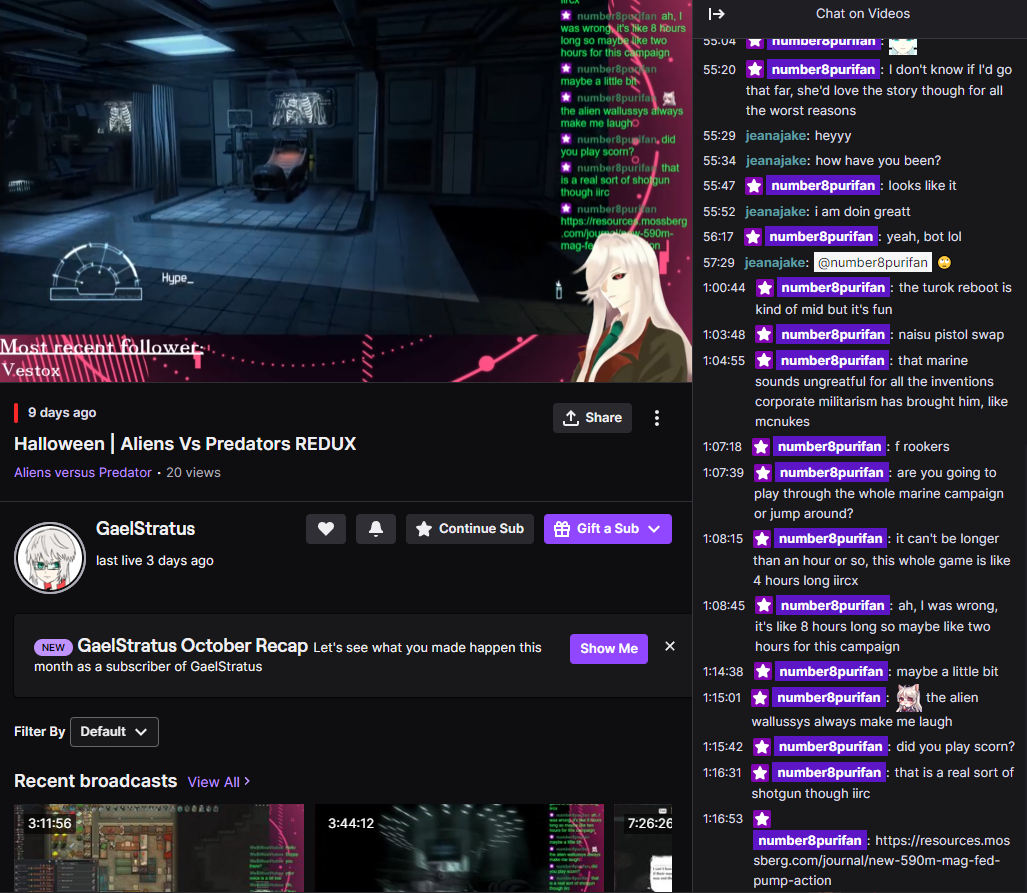This screenshot has height=893, width=1027.
Task: Click the mossberg resources link in chat
Action: point(881,860)
